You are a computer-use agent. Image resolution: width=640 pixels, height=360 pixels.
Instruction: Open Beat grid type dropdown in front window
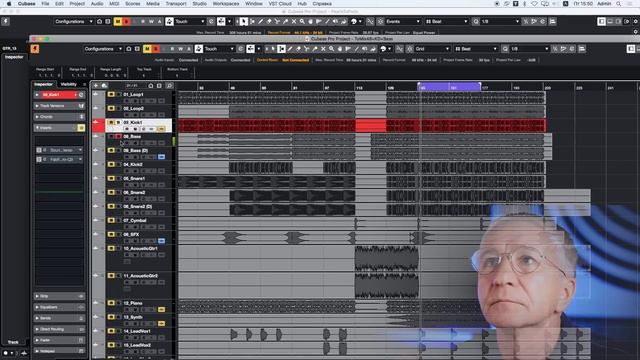(476, 49)
